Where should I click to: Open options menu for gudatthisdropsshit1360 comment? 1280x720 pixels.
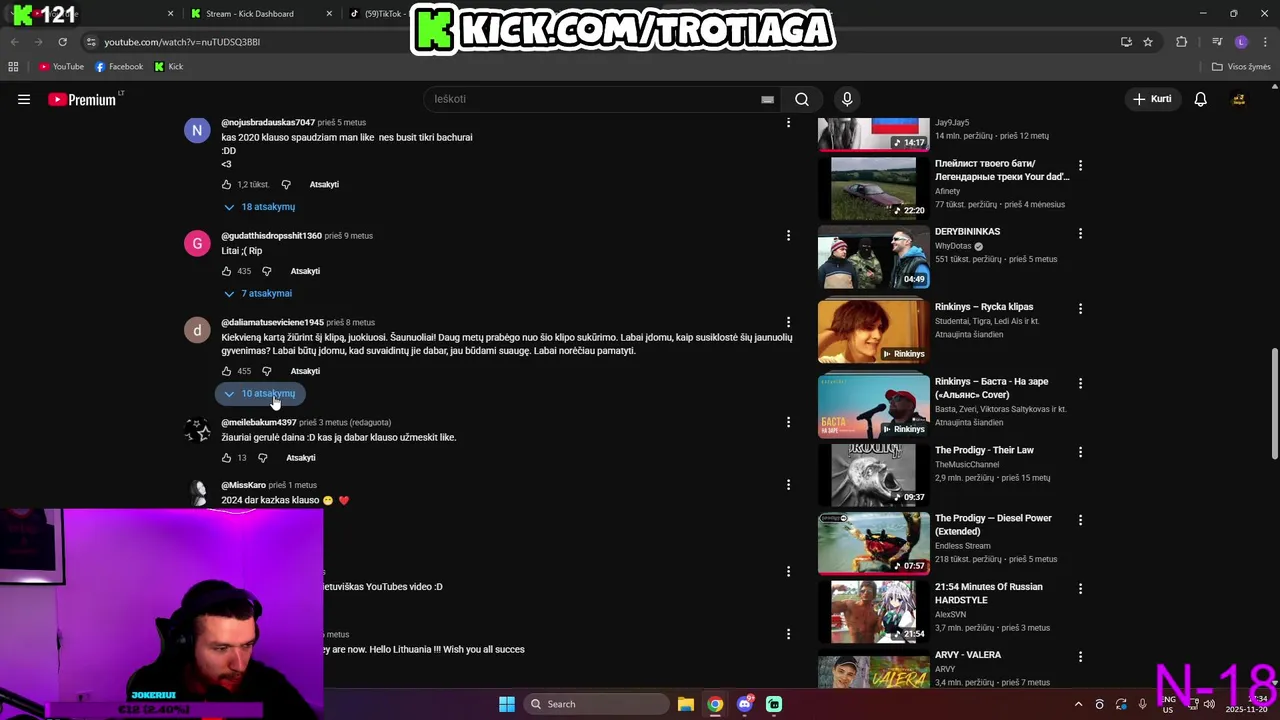click(x=788, y=235)
